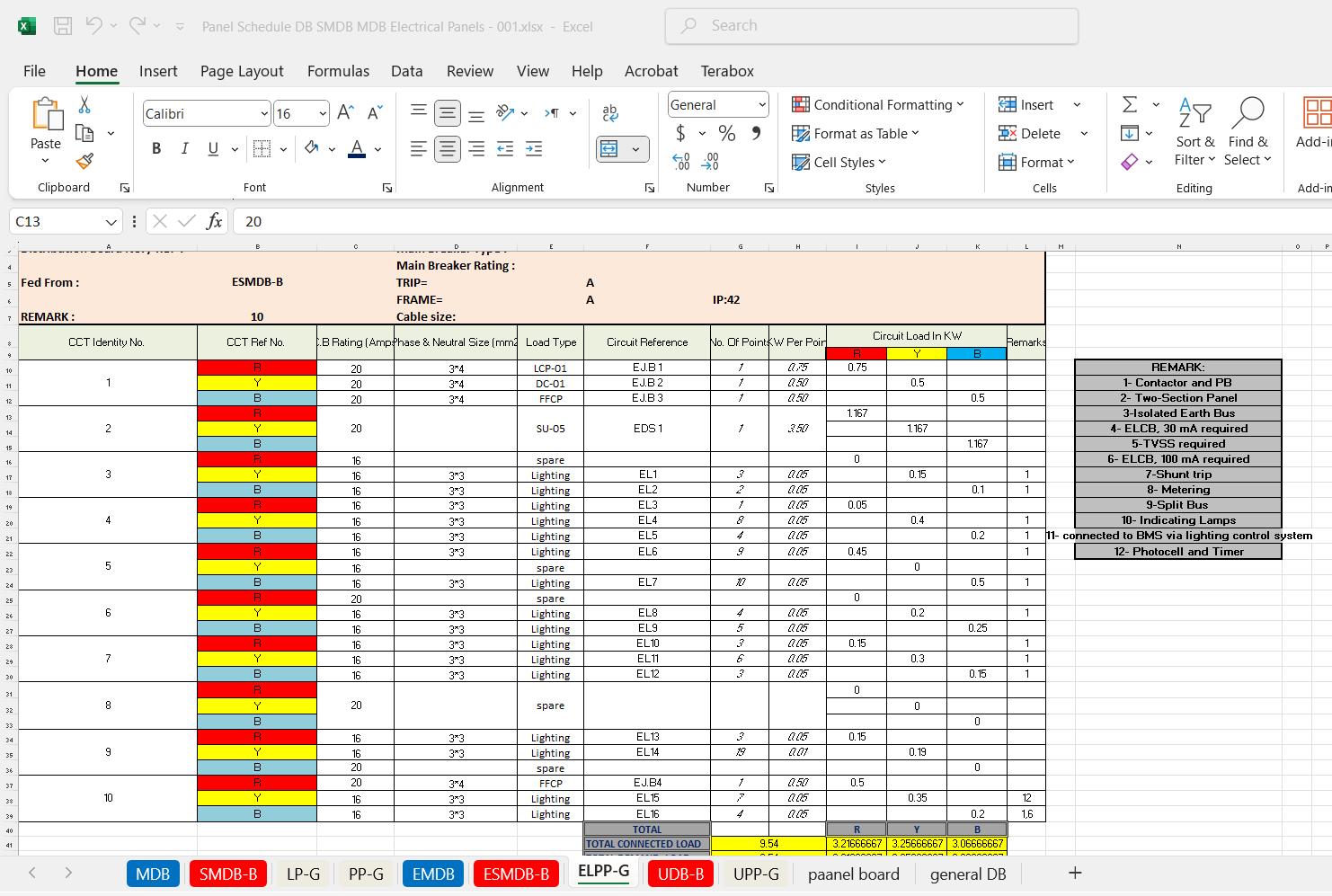Switch to the general DB sheet tab
The height and width of the screenshot is (896, 1332).
point(968,874)
